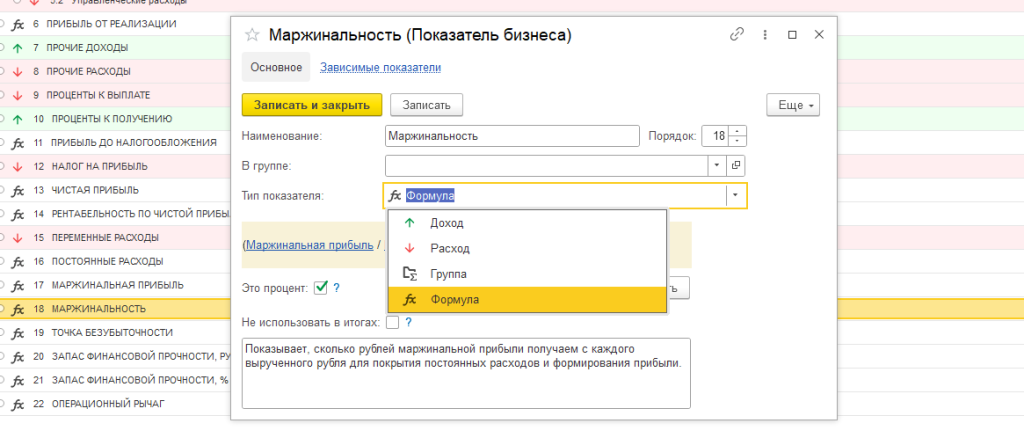Screen dimensions: 1024x438
Task: Click formula icon of highlighted МАРЖИНАЛЬНОСТЬ row
Action: (18, 309)
